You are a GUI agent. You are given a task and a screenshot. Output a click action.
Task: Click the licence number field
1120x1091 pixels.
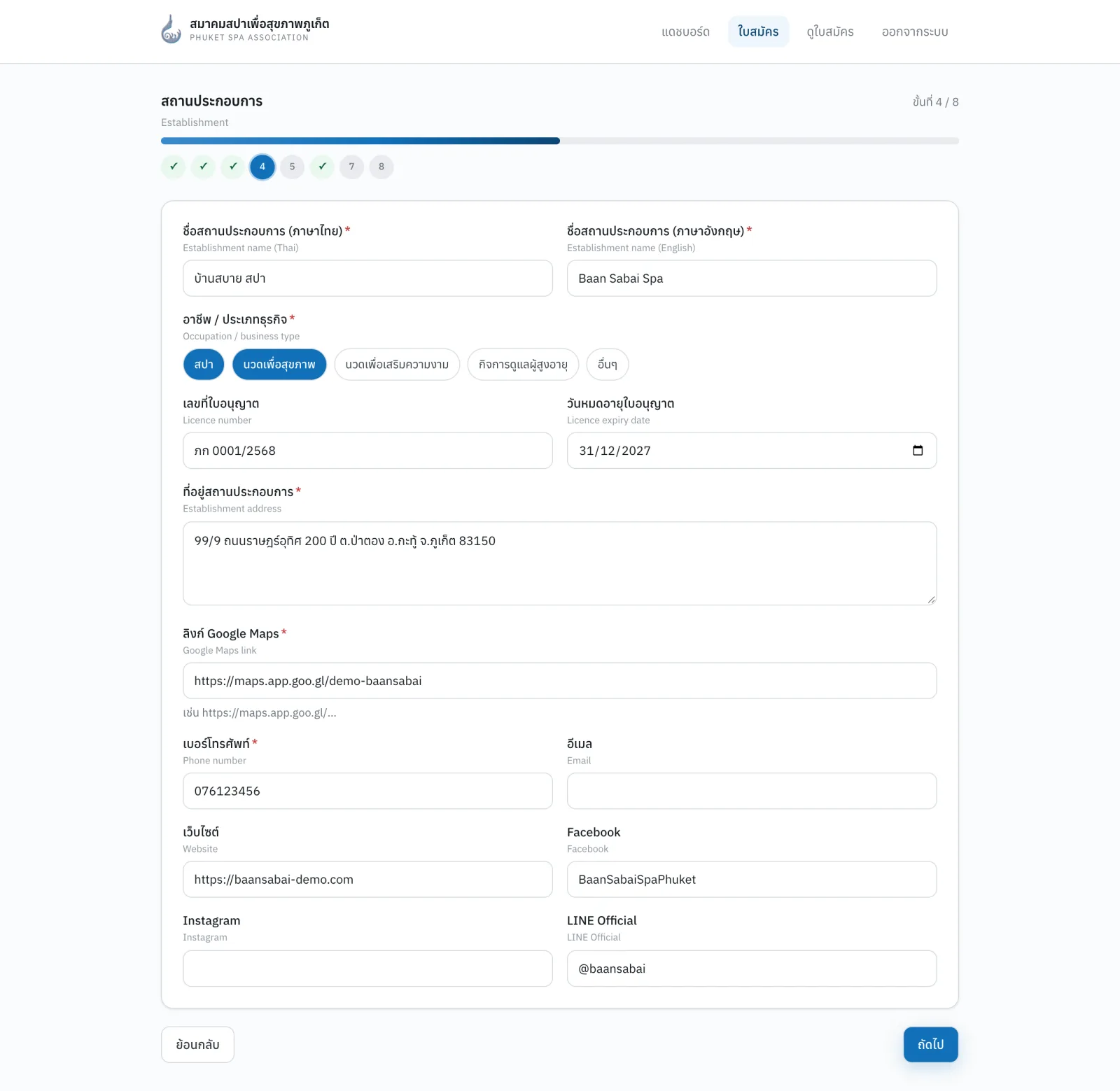coord(367,451)
